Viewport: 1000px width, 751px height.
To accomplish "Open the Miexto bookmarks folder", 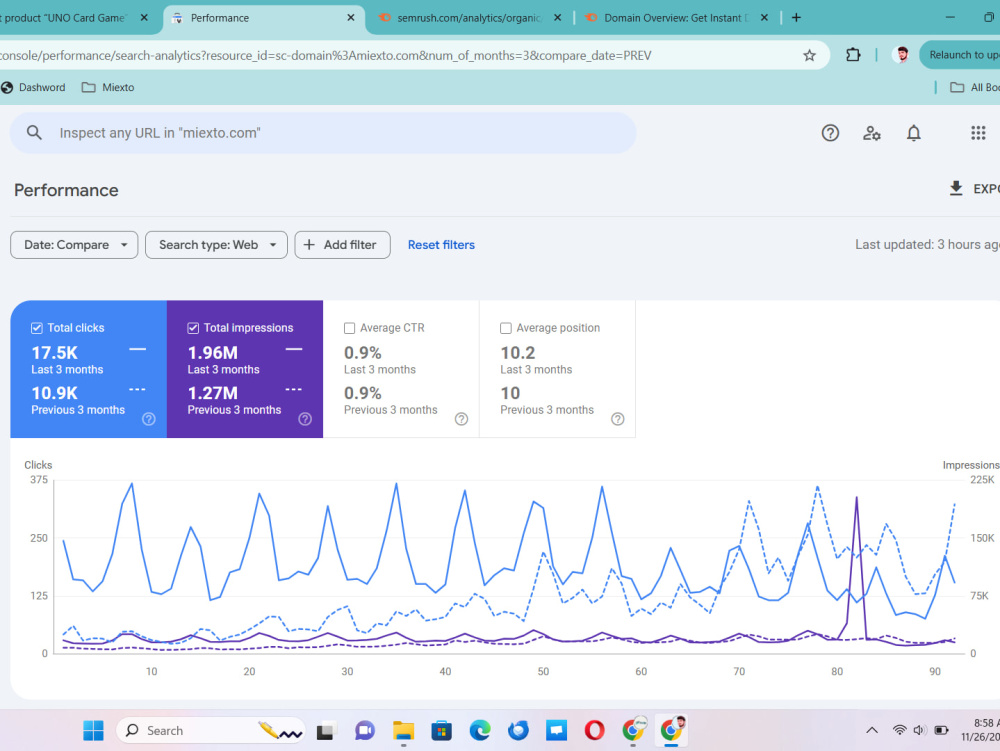I will tap(108, 87).
